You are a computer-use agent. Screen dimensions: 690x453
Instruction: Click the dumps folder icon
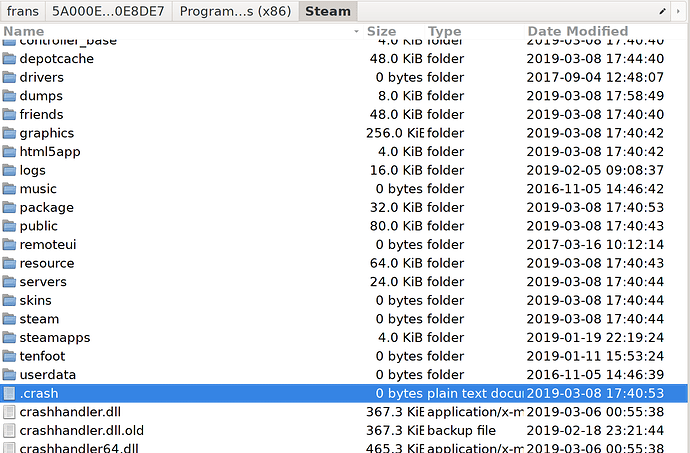9,96
